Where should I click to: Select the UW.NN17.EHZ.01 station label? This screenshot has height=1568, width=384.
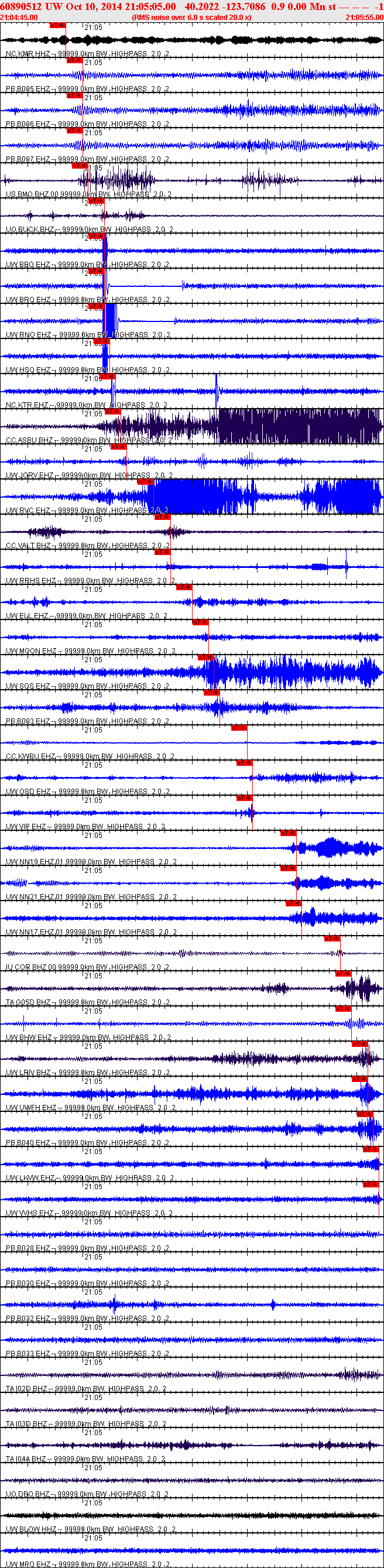pos(91,933)
